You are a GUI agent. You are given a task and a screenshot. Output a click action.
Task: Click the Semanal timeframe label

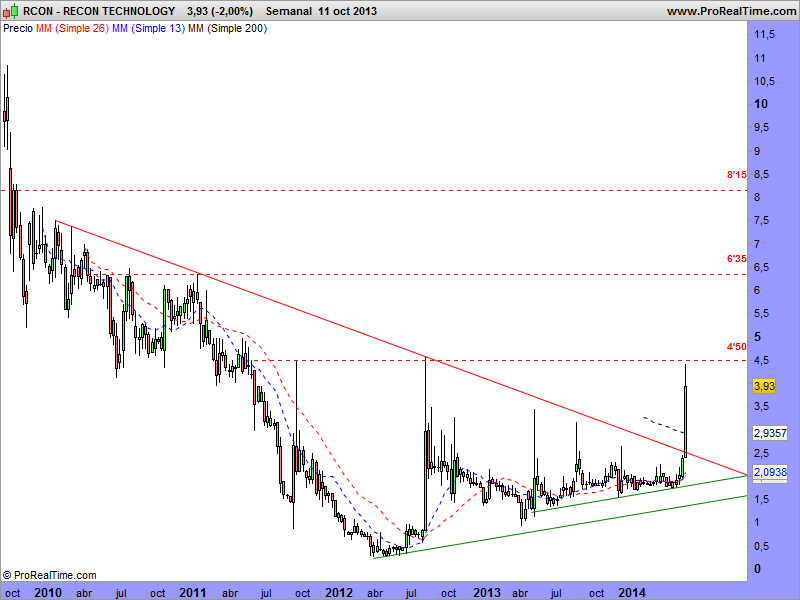289,11
